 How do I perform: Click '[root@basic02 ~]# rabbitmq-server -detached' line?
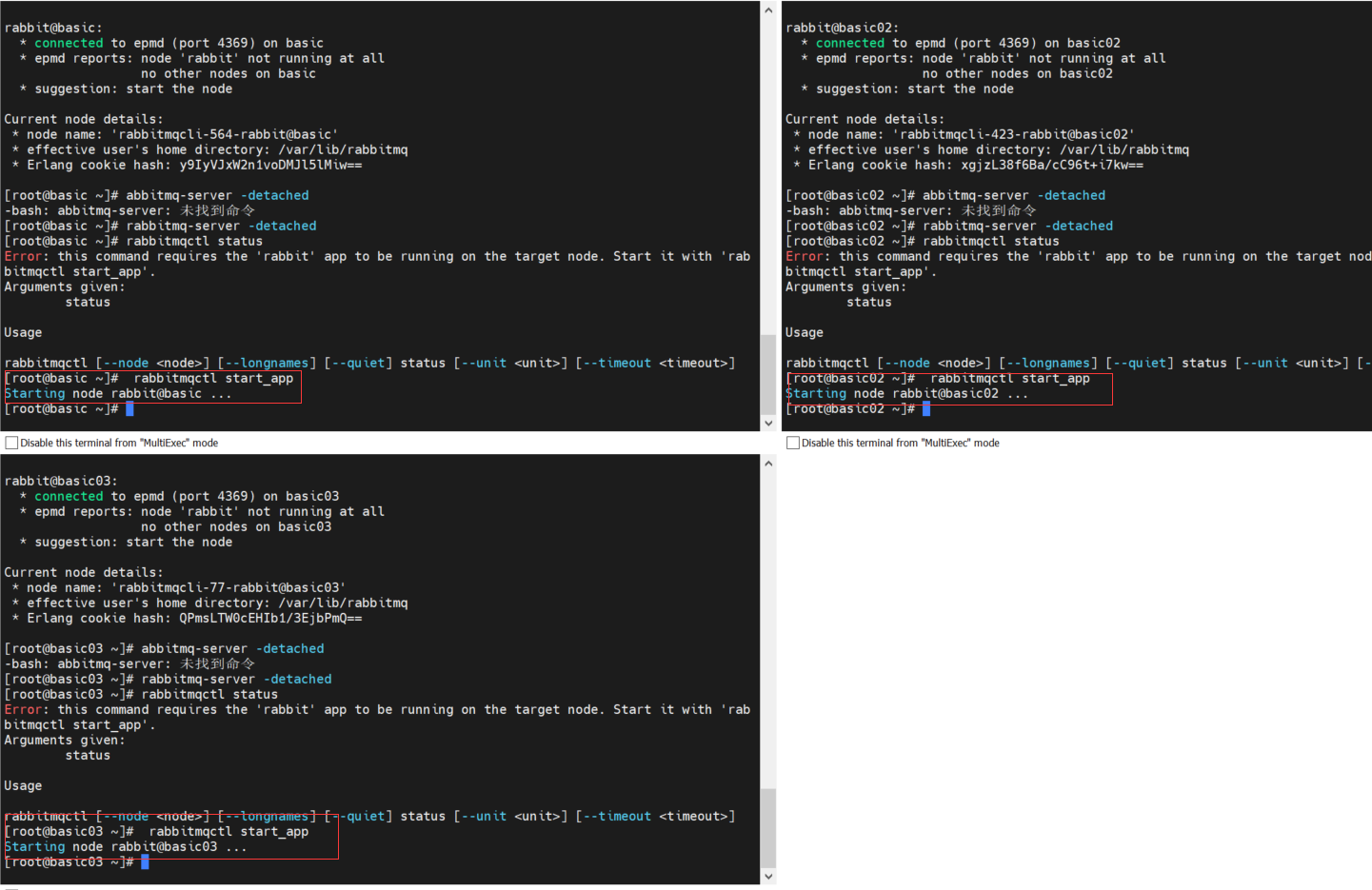(x=949, y=226)
